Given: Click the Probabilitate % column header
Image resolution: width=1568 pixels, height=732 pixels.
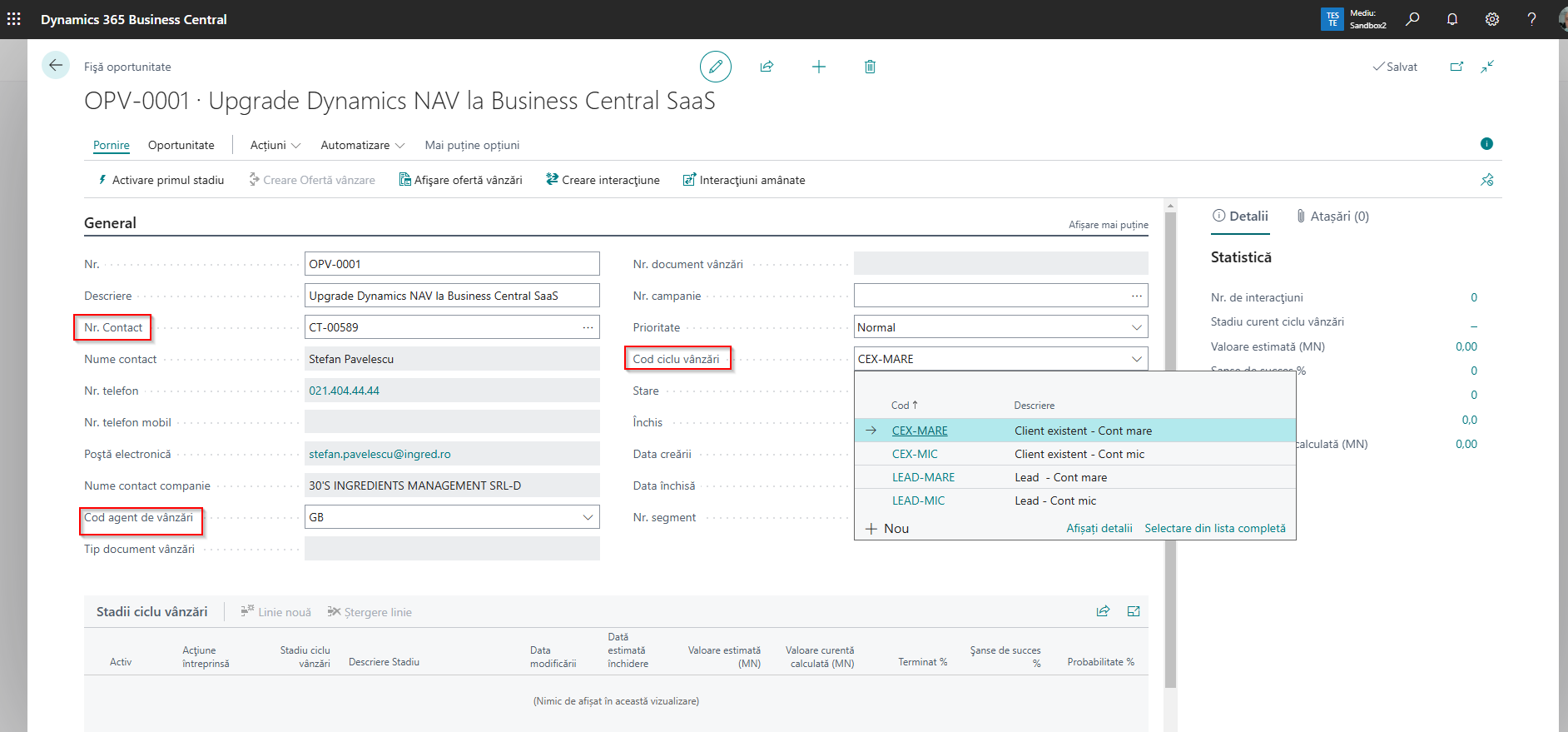Looking at the screenshot, I should point(1100,662).
